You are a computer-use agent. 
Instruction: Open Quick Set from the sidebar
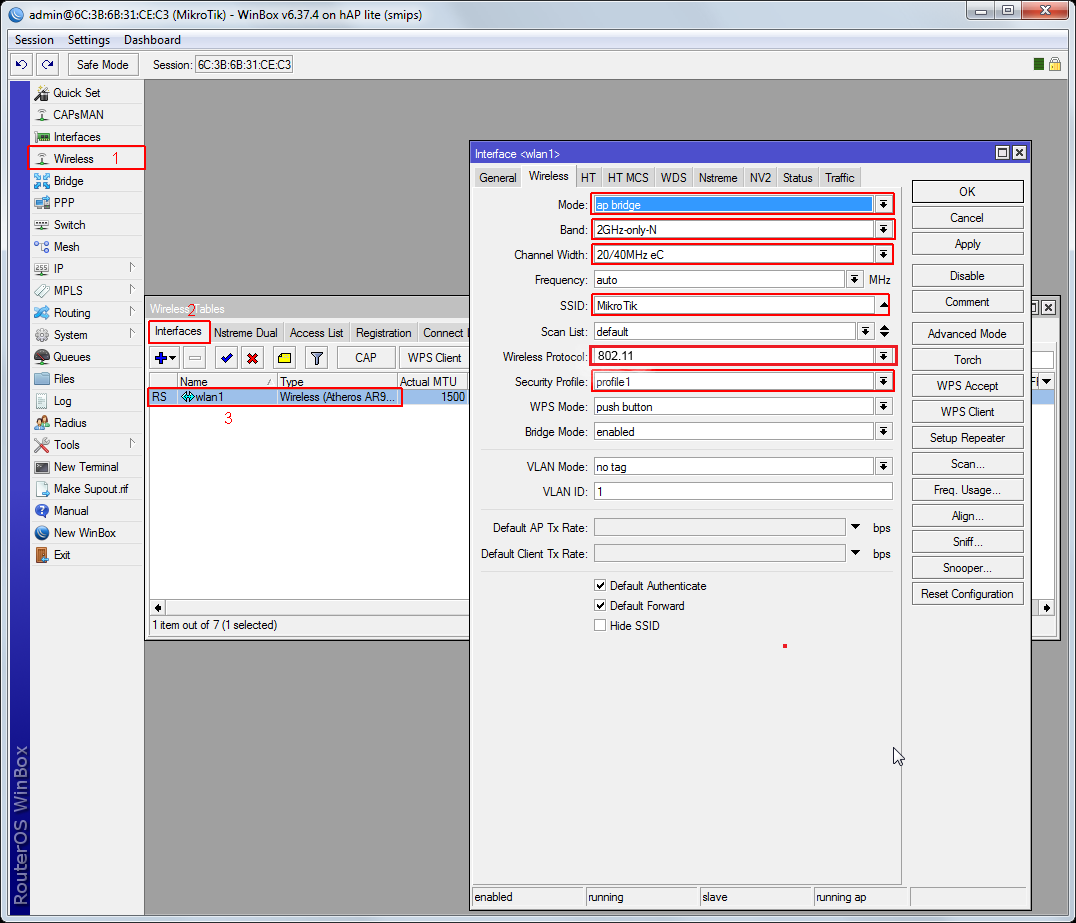76,93
